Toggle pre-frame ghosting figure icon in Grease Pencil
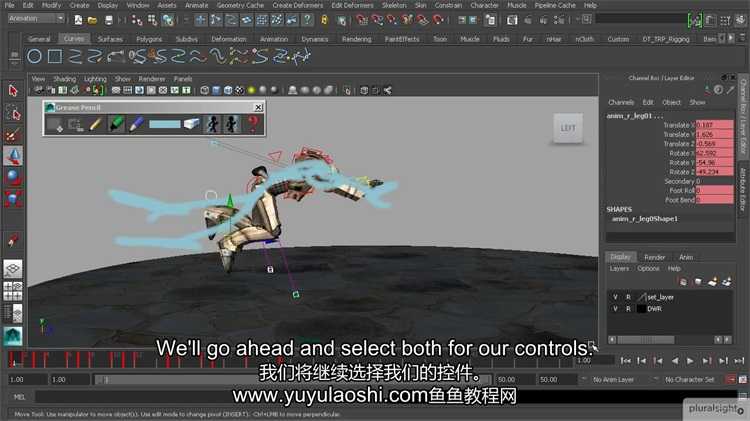 click(x=213, y=124)
